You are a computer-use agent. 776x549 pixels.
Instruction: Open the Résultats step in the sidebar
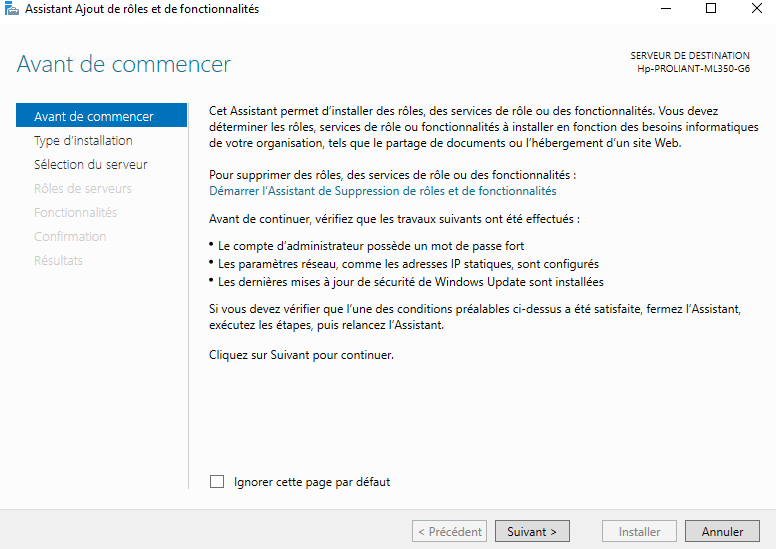click(x=59, y=261)
